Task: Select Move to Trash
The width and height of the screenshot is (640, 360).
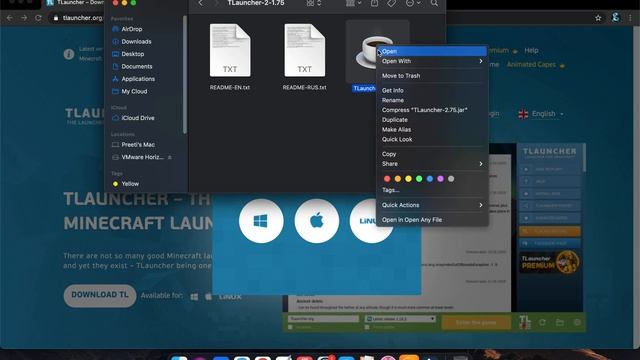Action: (x=432, y=76)
